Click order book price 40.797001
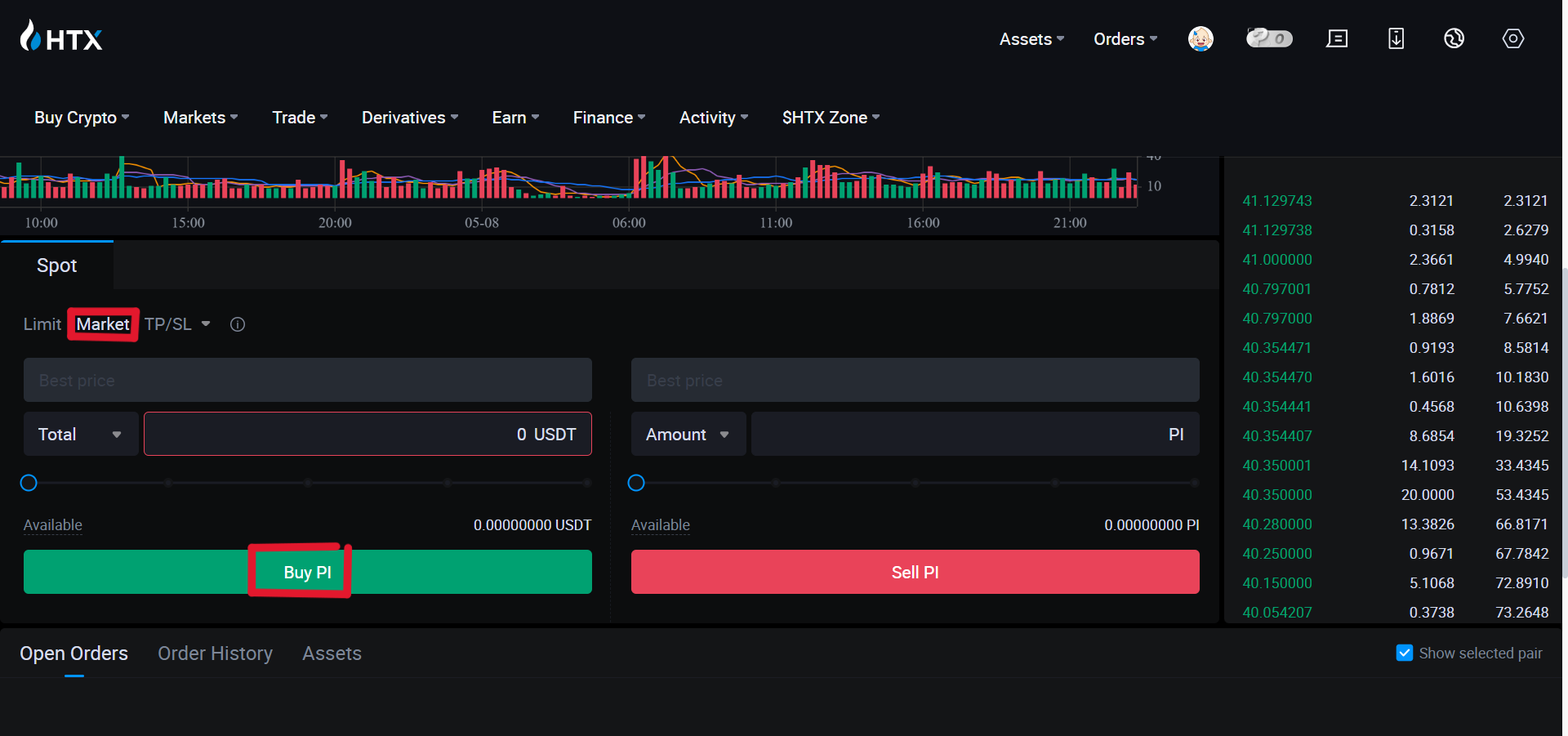 point(1277,288)
